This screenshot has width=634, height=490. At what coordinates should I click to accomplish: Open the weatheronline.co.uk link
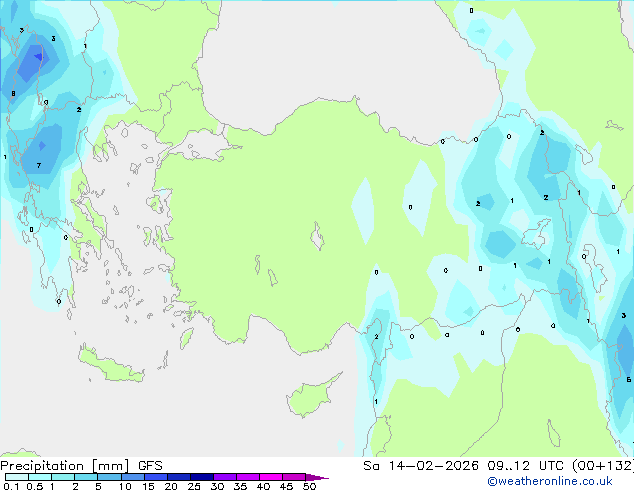550,481
